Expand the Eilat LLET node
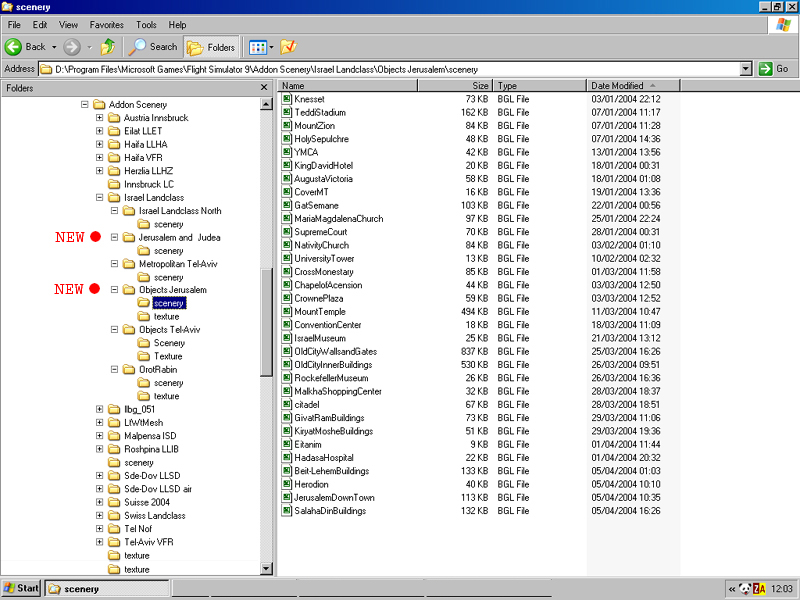Screen dimensions: 800x600 (x=99, y=131)
